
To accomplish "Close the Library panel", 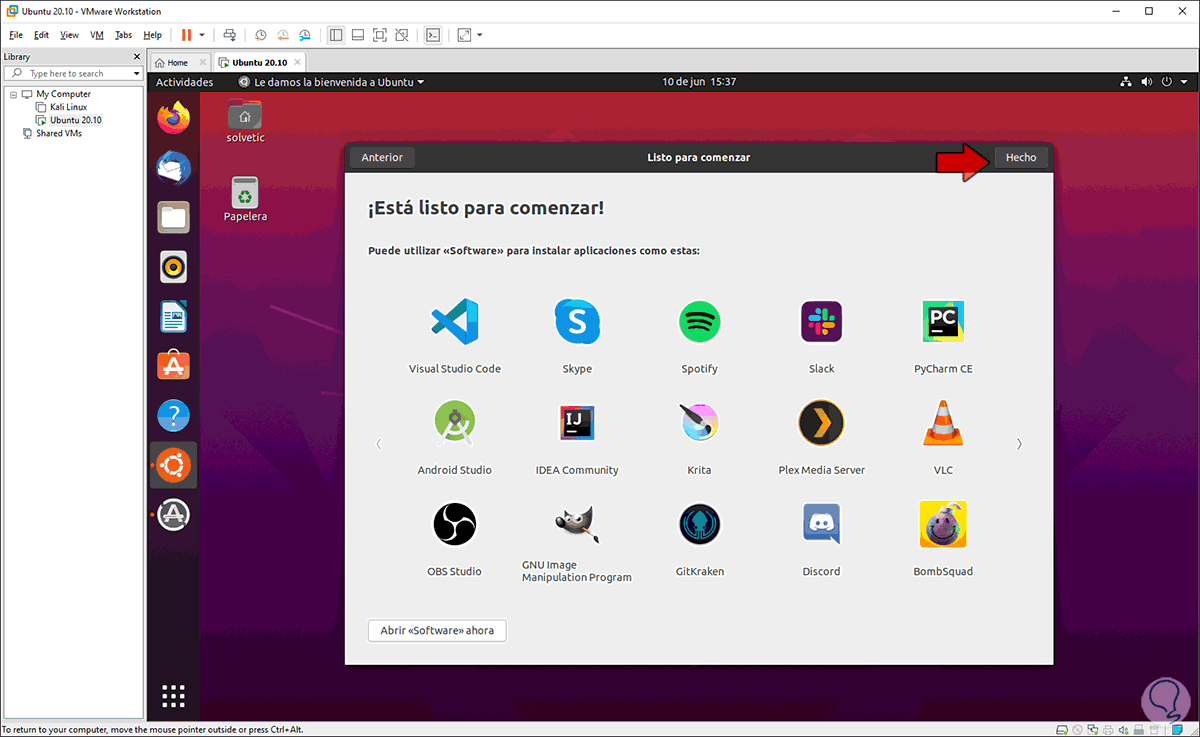I will click(x=138, y=57).
